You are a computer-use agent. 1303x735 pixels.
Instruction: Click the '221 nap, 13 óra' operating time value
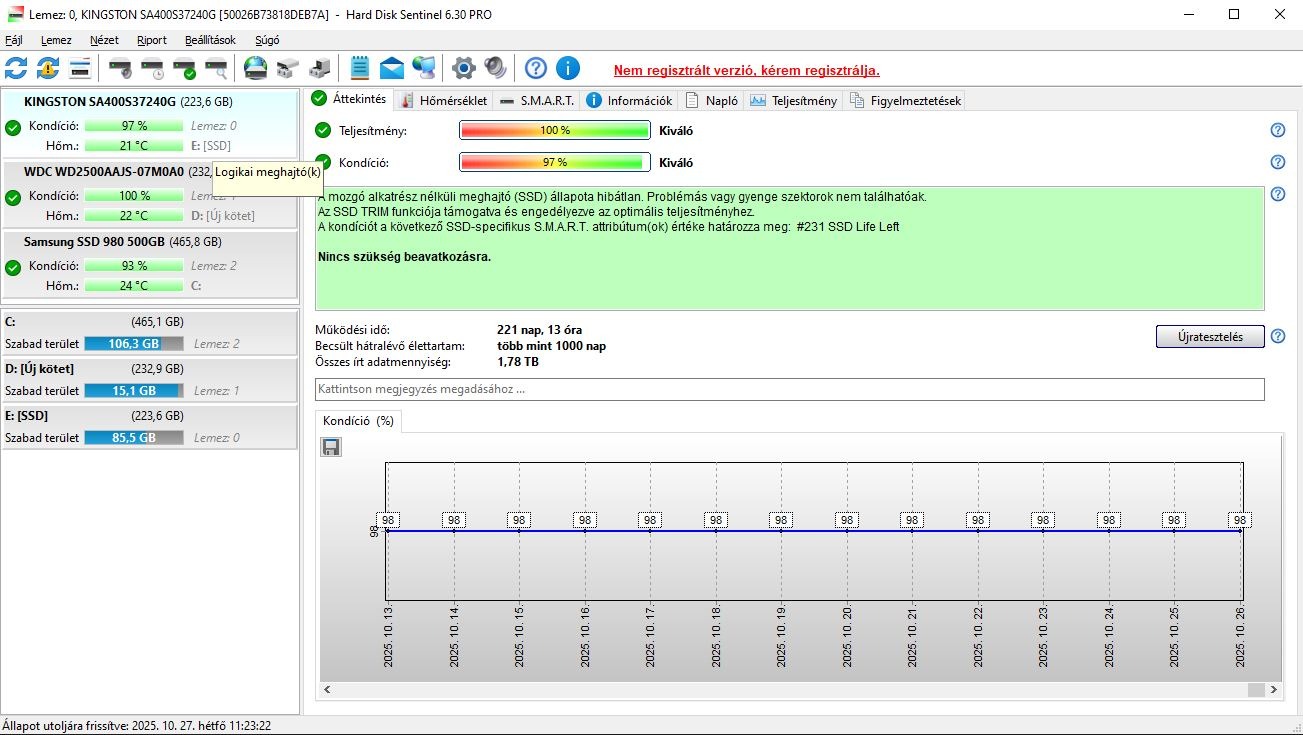pos(540,330)
